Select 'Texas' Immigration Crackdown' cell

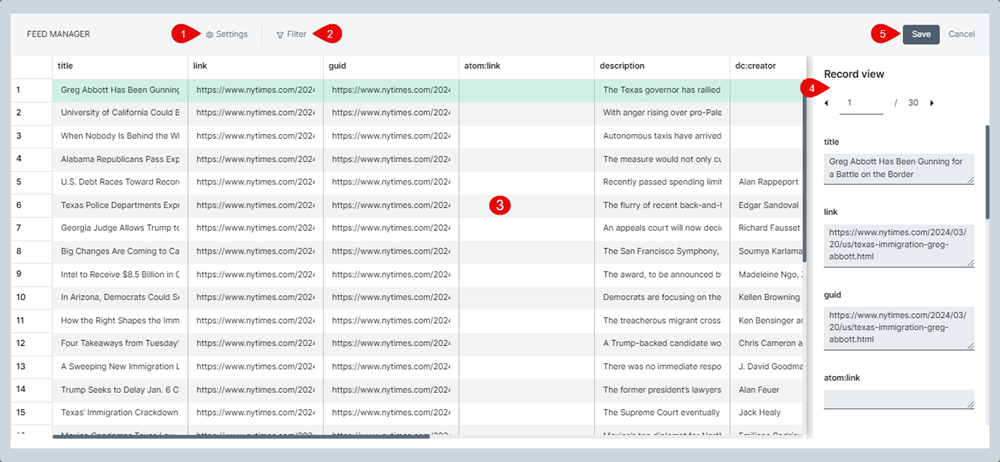pos(120,412)
